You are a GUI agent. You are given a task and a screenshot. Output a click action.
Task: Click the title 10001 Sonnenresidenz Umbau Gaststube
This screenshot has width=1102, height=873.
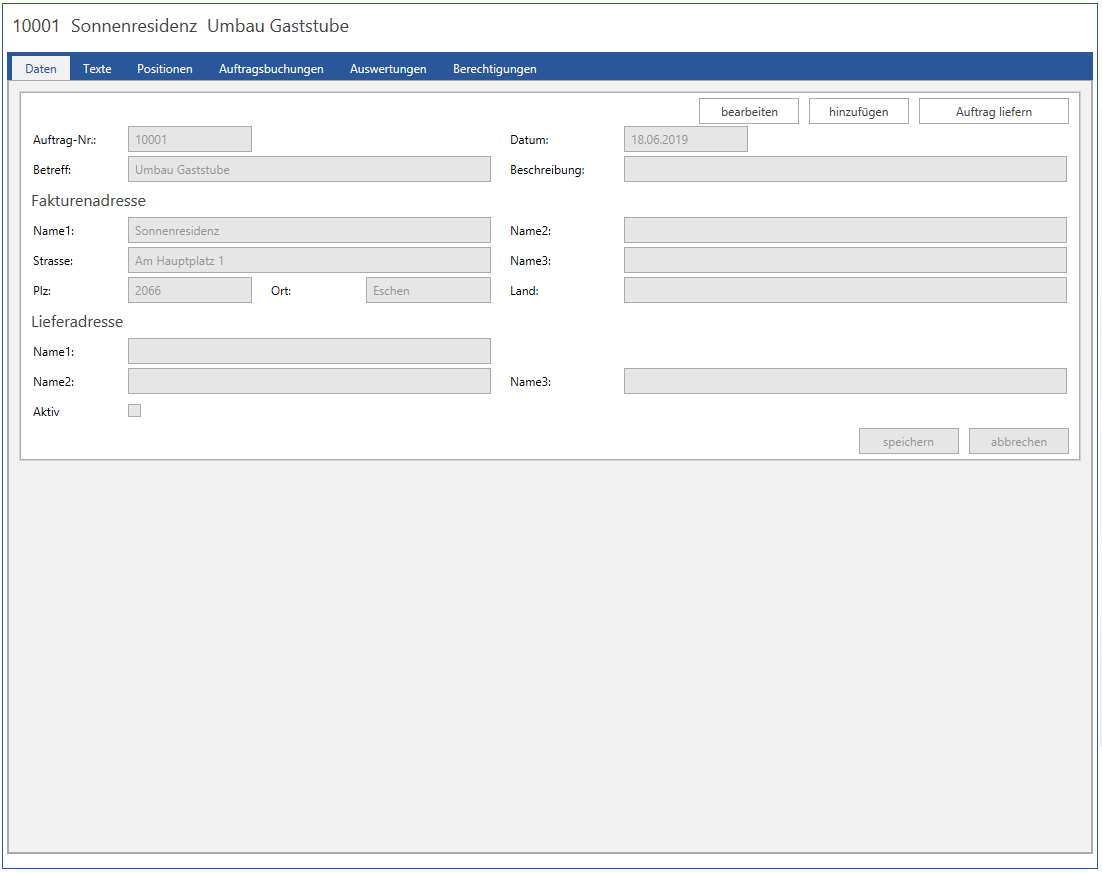pos(181,26)
